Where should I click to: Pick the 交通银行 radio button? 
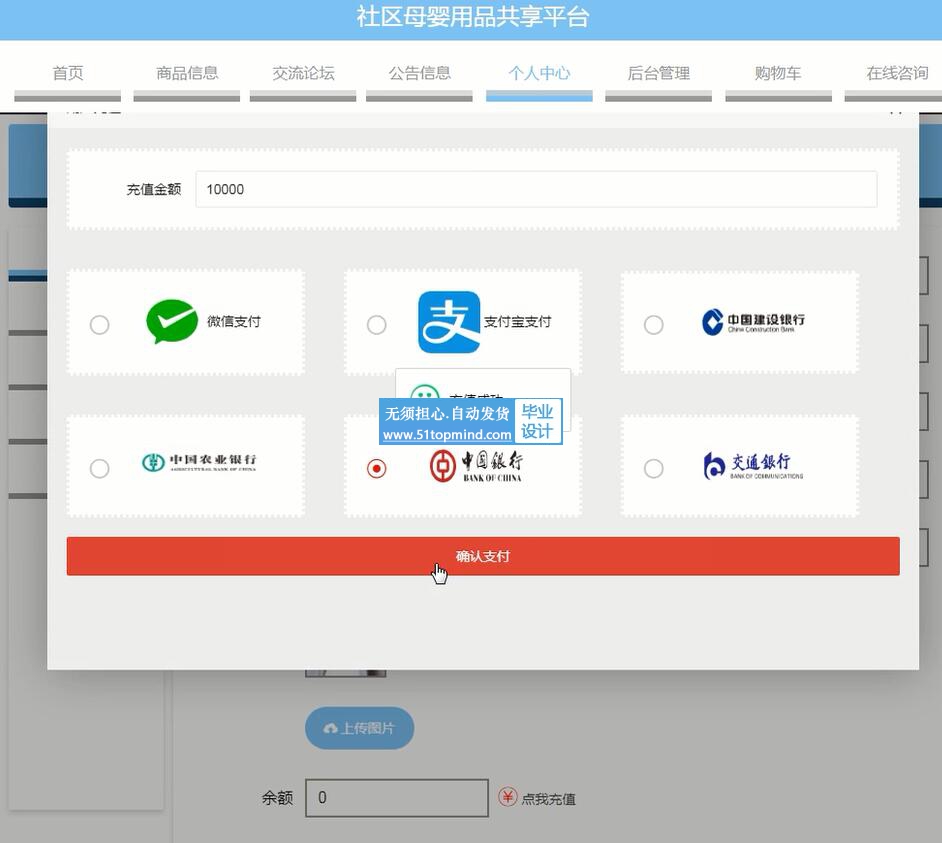(x=654, y=469)
